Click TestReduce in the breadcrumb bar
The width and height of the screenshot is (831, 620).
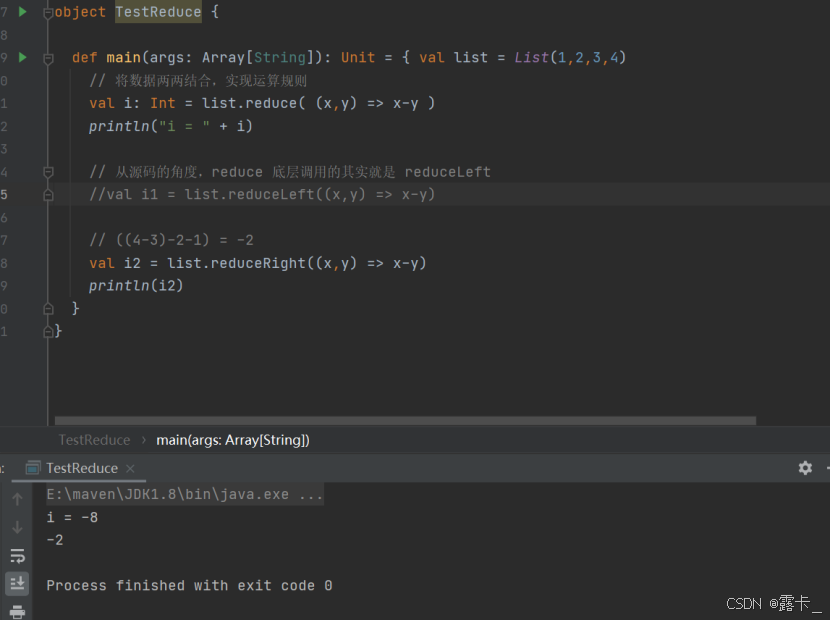[x=94, y=440]
